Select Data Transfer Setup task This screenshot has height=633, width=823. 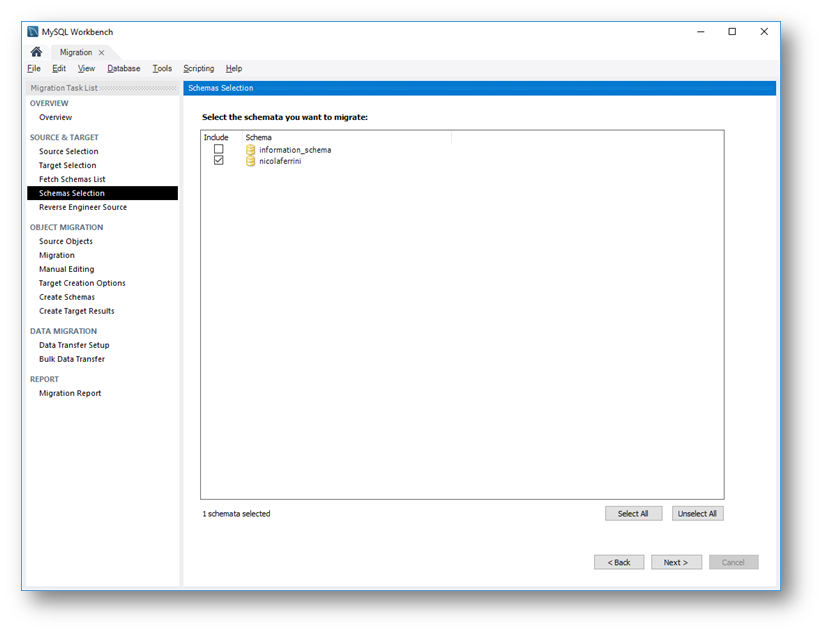[74, 345]
